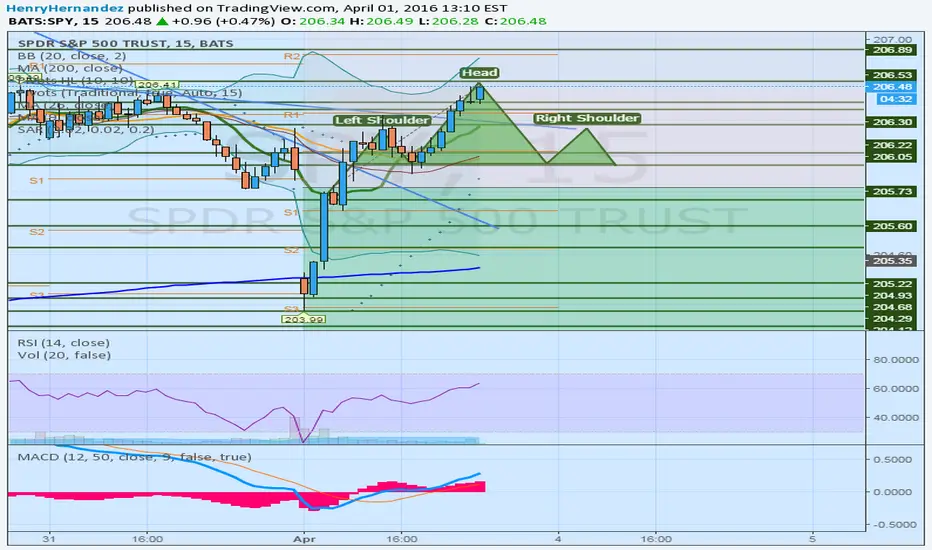Click the 5 date on time axis
Viewport: 932px width, 550px height.
point(812,539)
